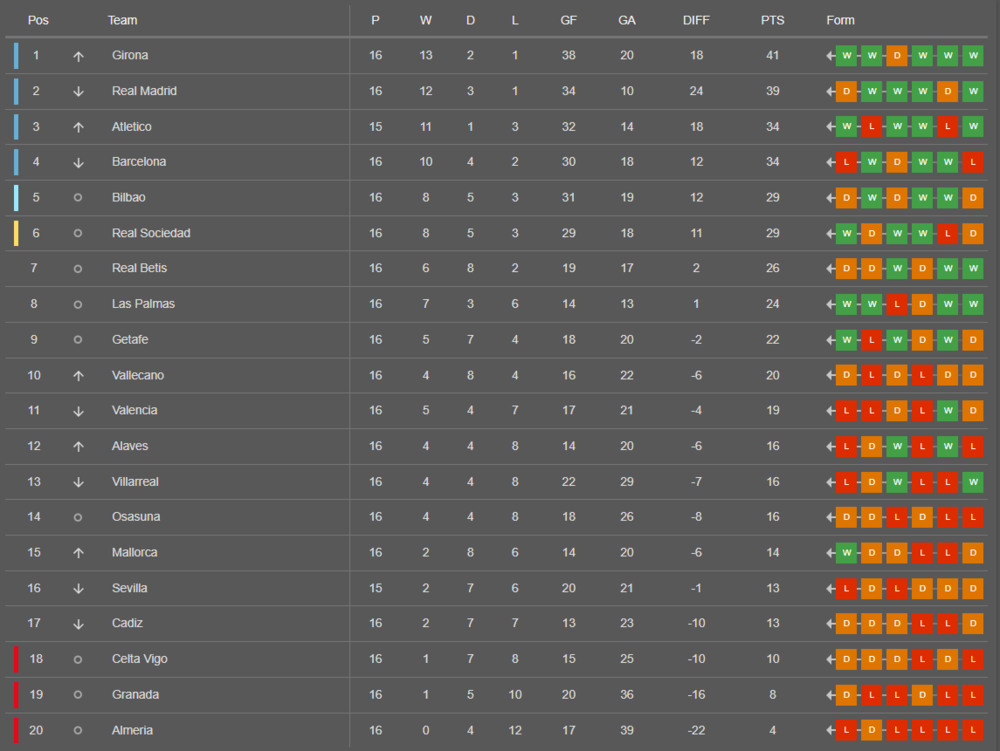1000x751 pixels.
Task: Open the Atletico team link
Action: [132, 127]
